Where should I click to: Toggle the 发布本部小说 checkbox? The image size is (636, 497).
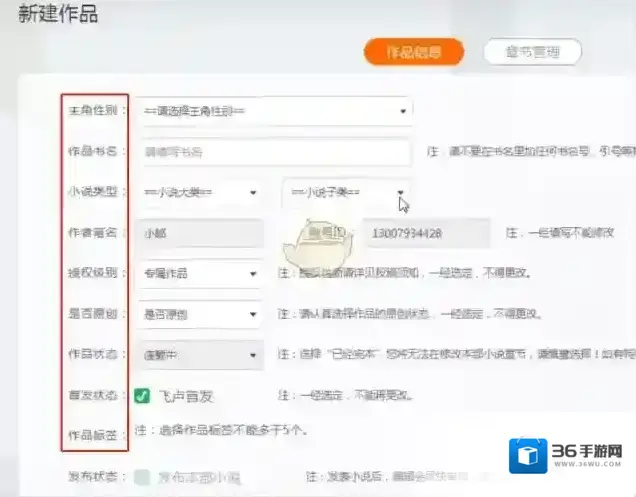tap(142, 477)
